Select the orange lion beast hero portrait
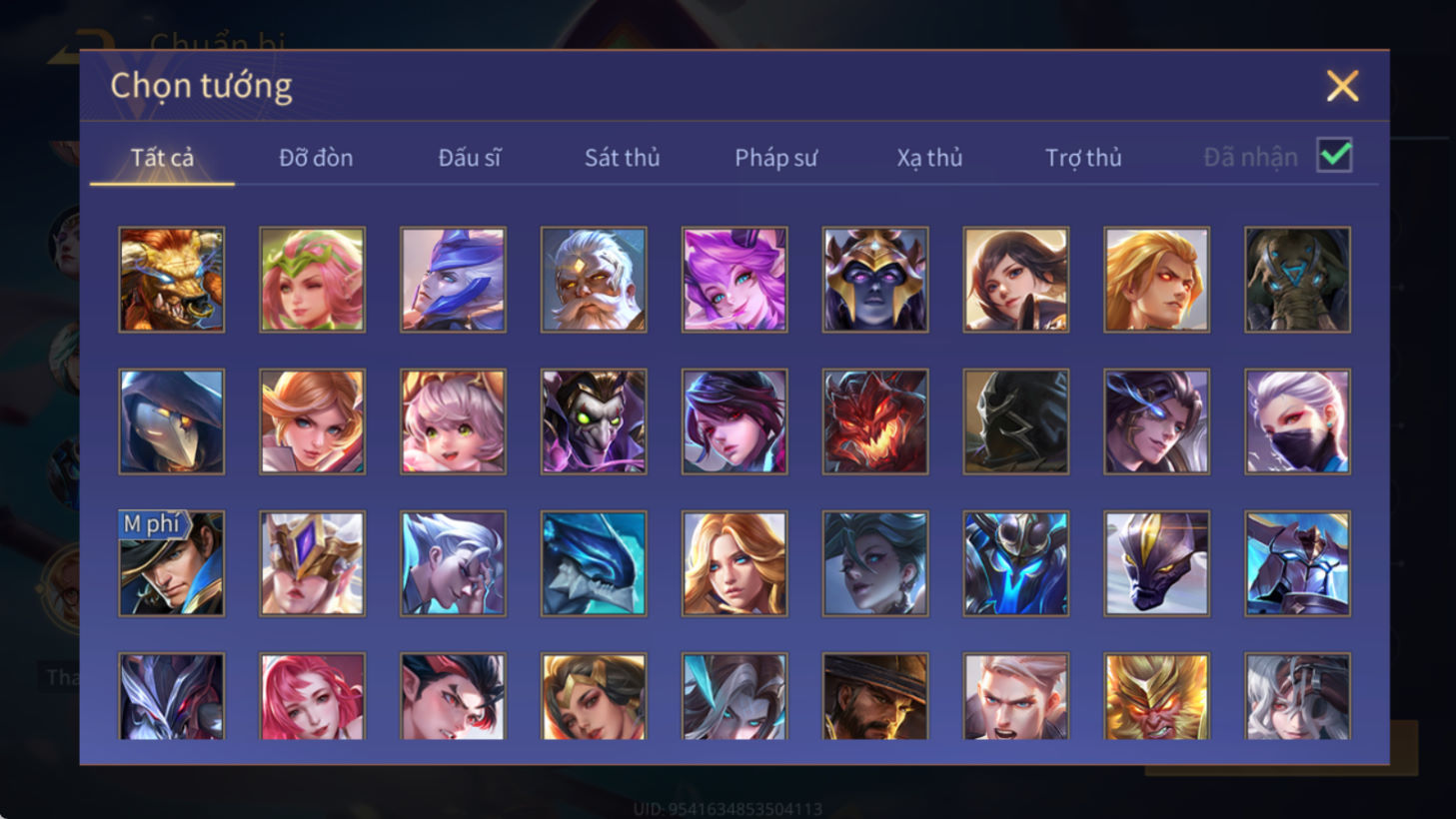 172,280
